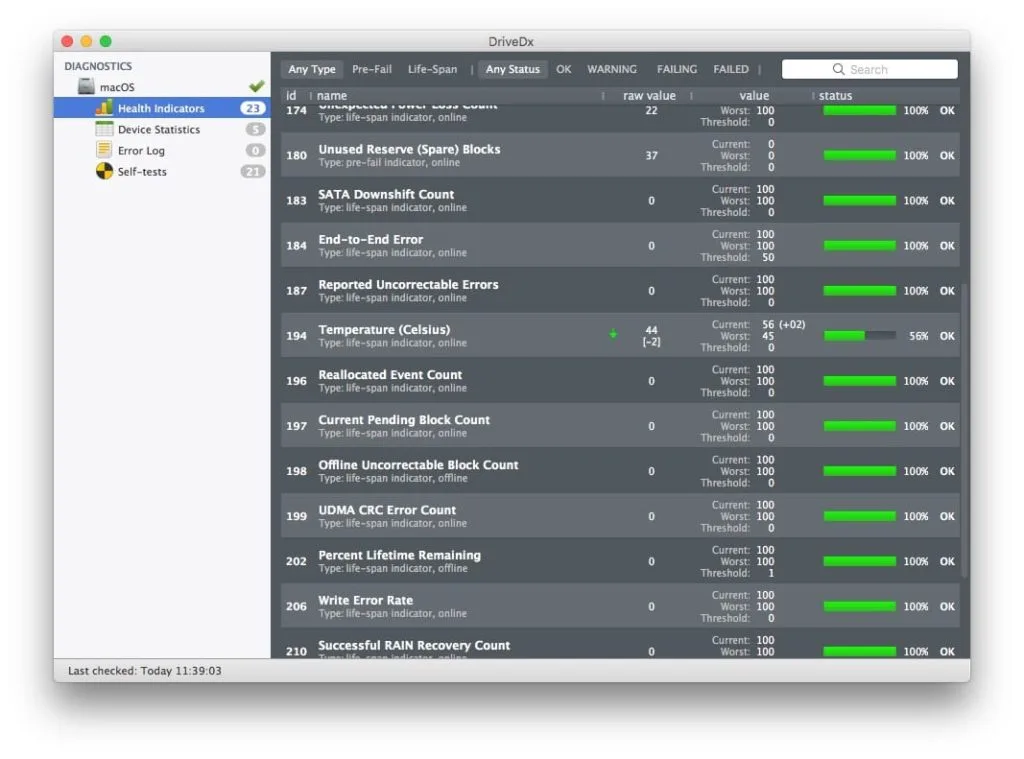1024x759 pixels.
Task: Sort by the raw value column header
Action: tap(649, 95)
